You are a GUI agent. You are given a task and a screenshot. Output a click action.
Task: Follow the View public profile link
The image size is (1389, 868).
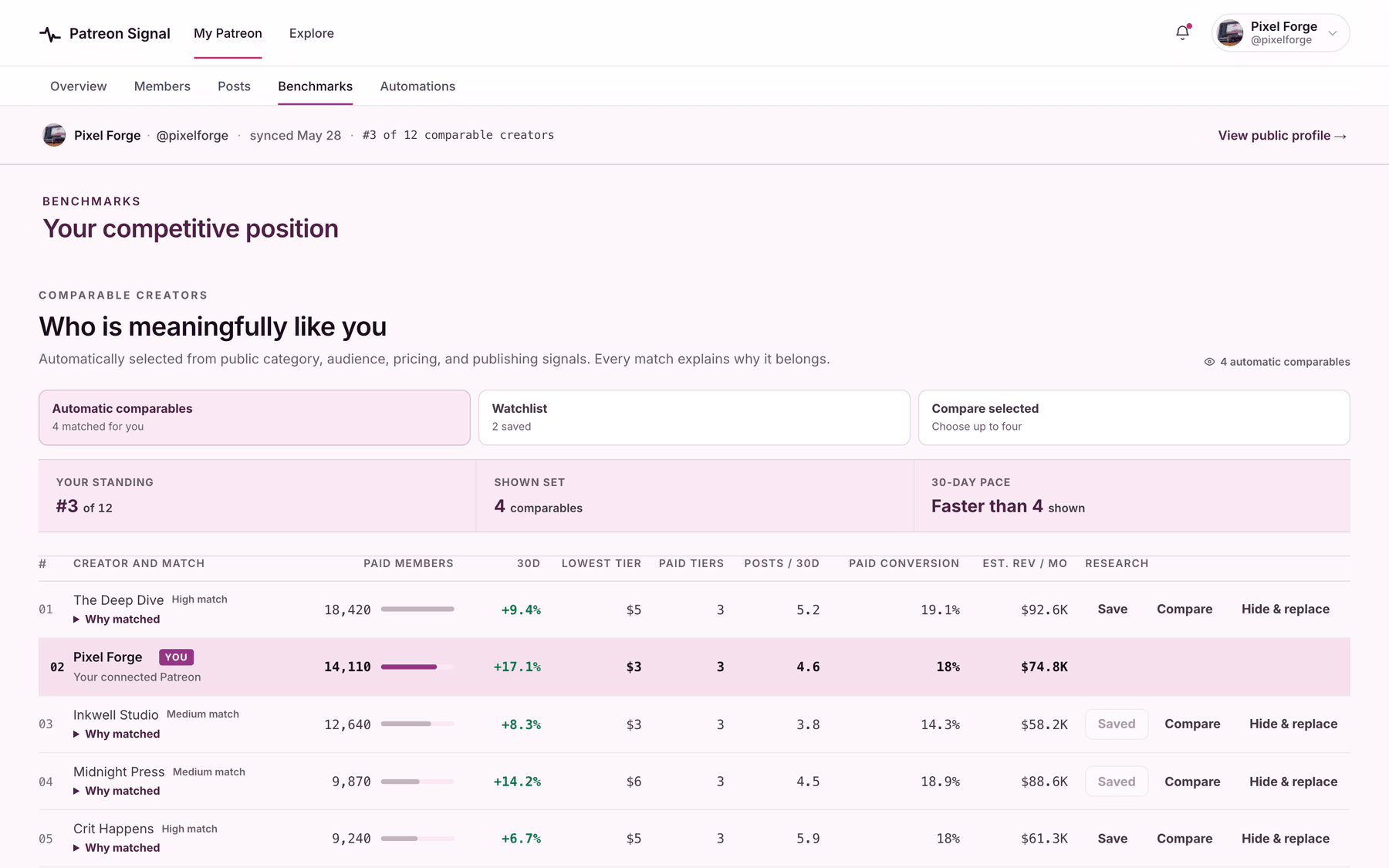click(x=1283, y=136)
